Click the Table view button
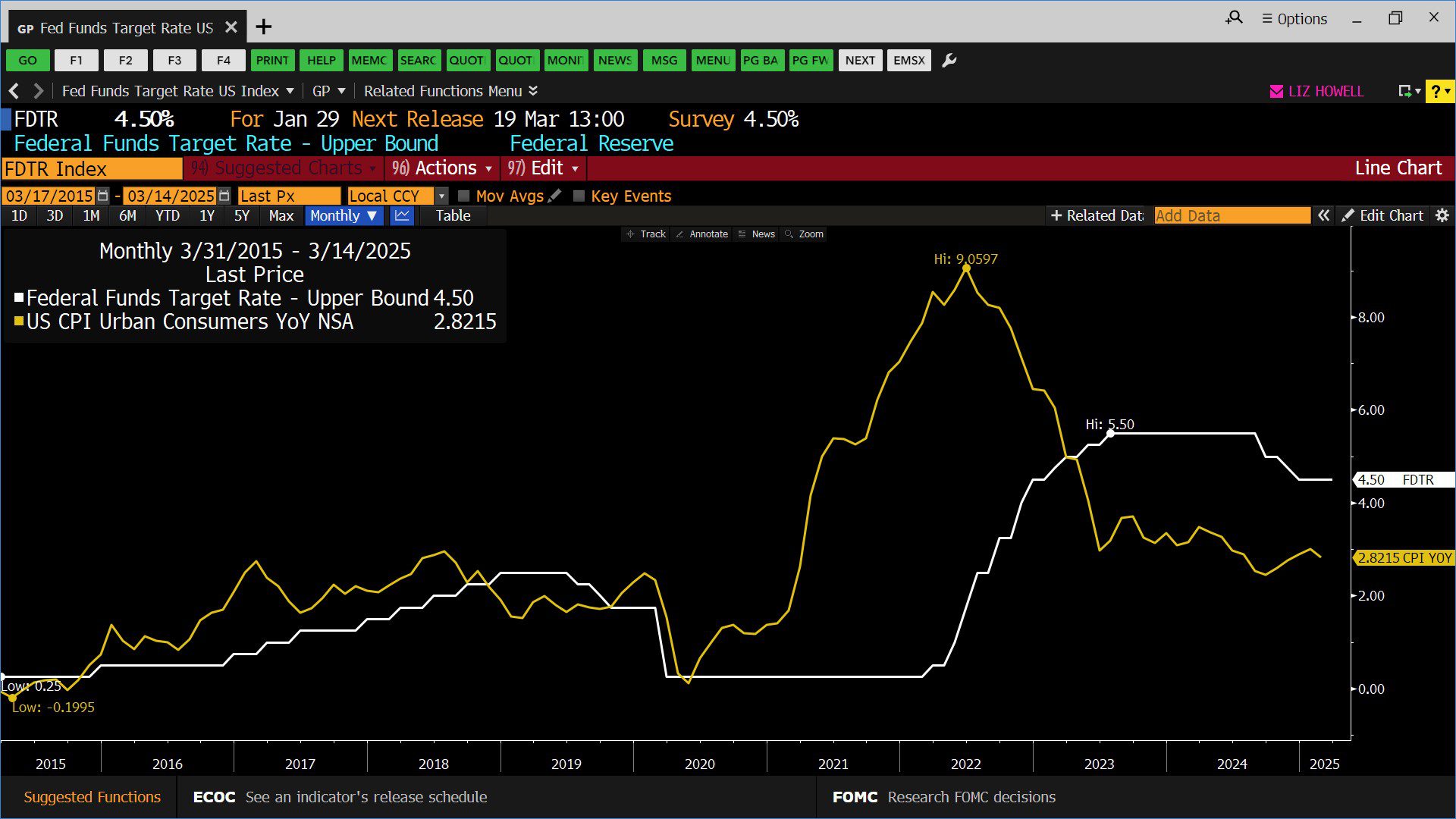Viewport: 1456px width, 819px height. coord(453,216)
